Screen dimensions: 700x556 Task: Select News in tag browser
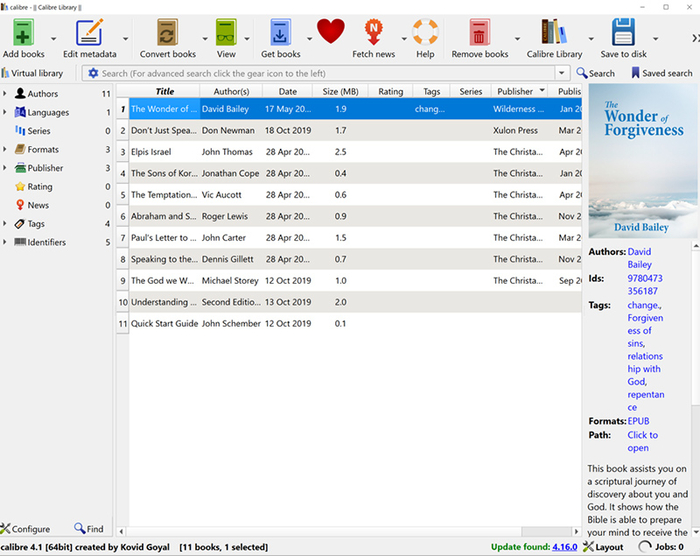pyautogui.click(x=38, y=205)
